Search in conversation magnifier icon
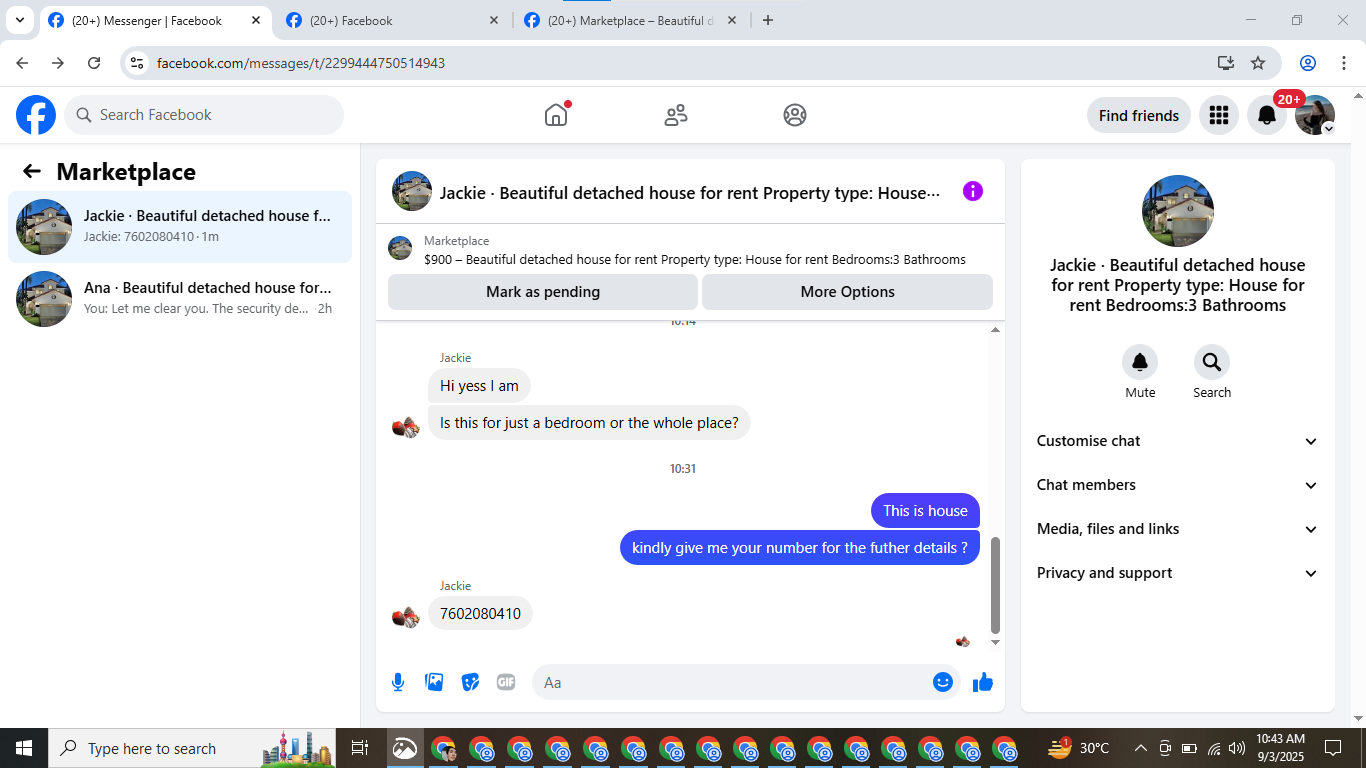The height and width of the screenshot is (768, 1366). (1212, 362)
